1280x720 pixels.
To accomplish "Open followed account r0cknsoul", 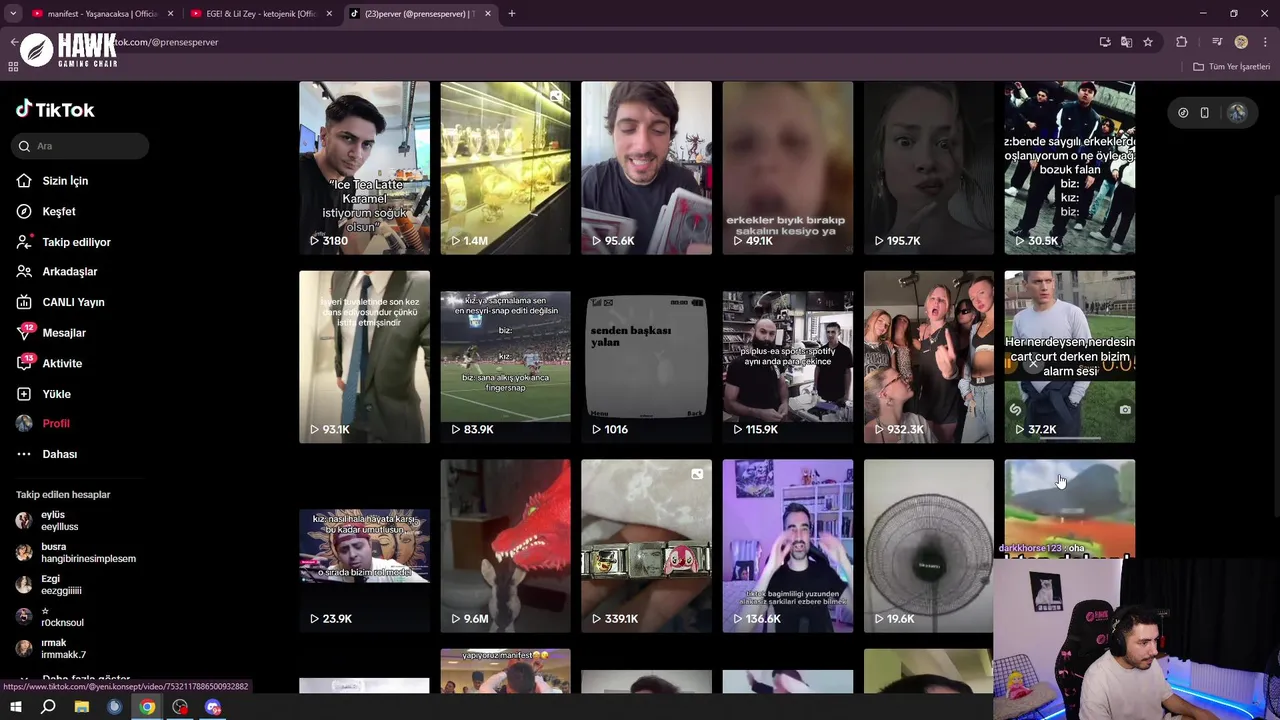I will tap(50, 617).
